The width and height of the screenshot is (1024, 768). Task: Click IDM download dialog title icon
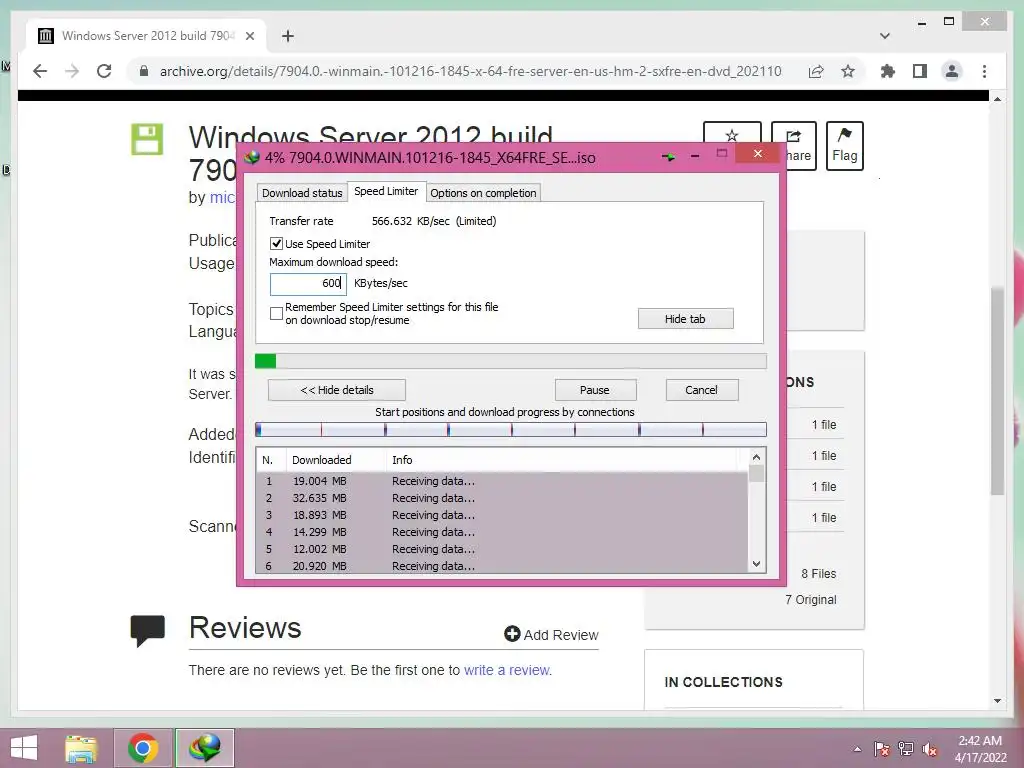coord(251,157)
